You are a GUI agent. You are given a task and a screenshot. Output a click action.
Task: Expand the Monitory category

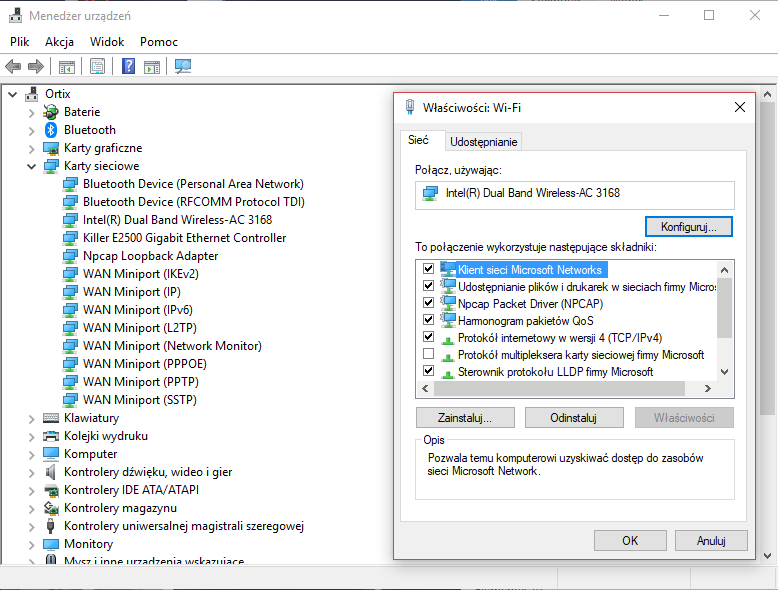[31, 545]
